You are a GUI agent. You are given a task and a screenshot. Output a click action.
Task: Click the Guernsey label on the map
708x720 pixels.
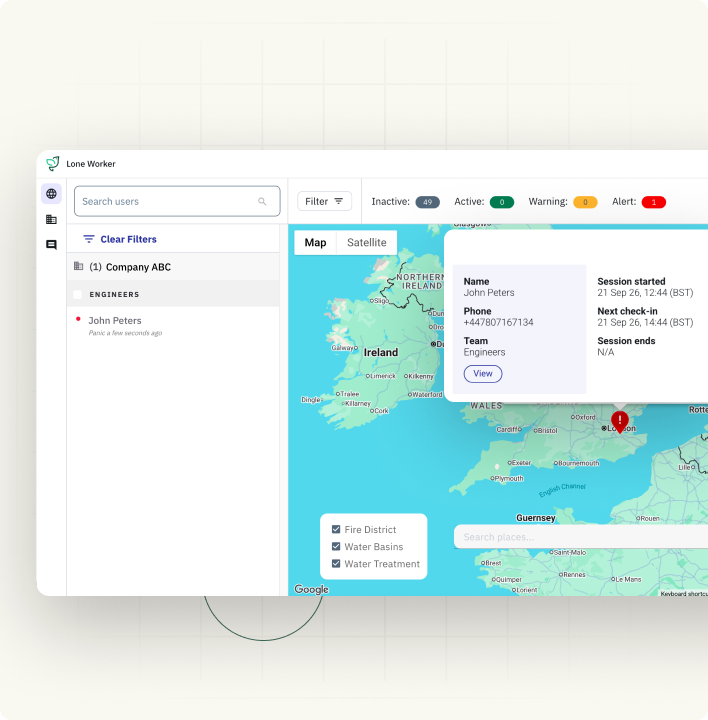click(x=536, y=518)
